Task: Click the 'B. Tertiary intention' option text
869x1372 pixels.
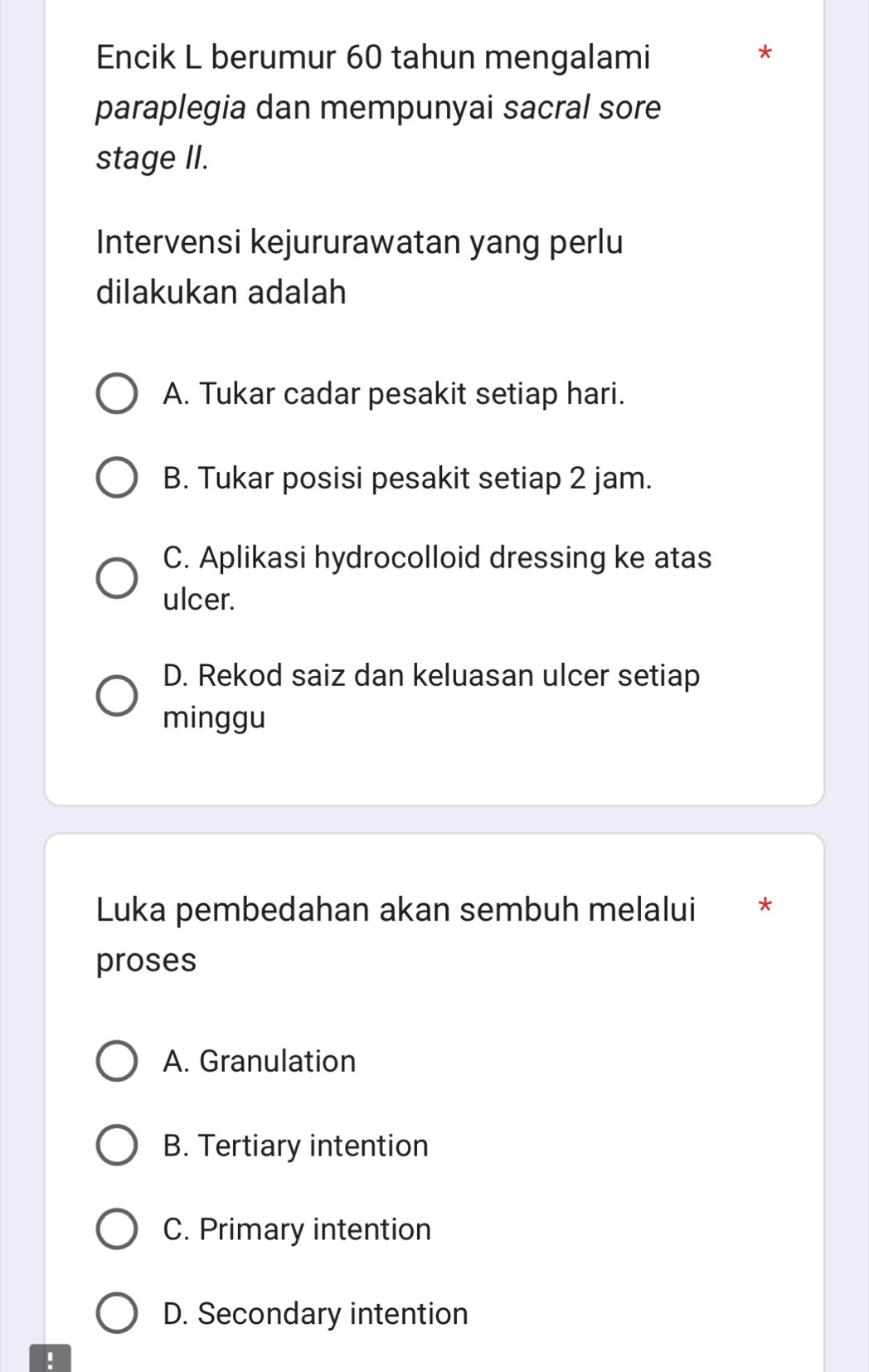Action: [296, 1146]
